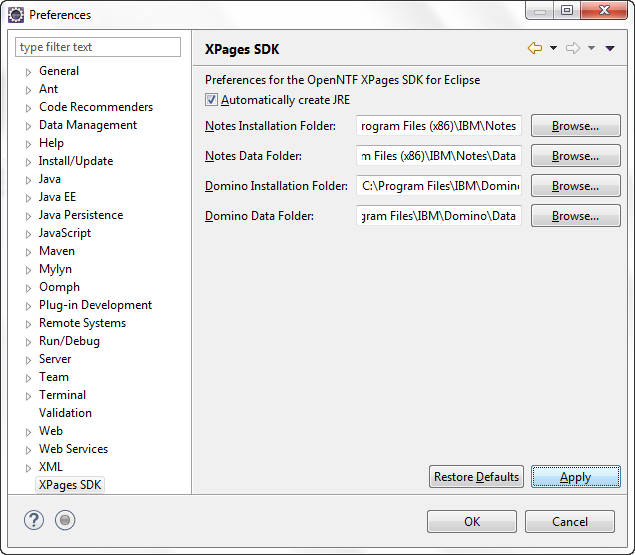Expand the XML tree node
The height and width of the screenshot is (555, 635).
(x=28, y=468)
